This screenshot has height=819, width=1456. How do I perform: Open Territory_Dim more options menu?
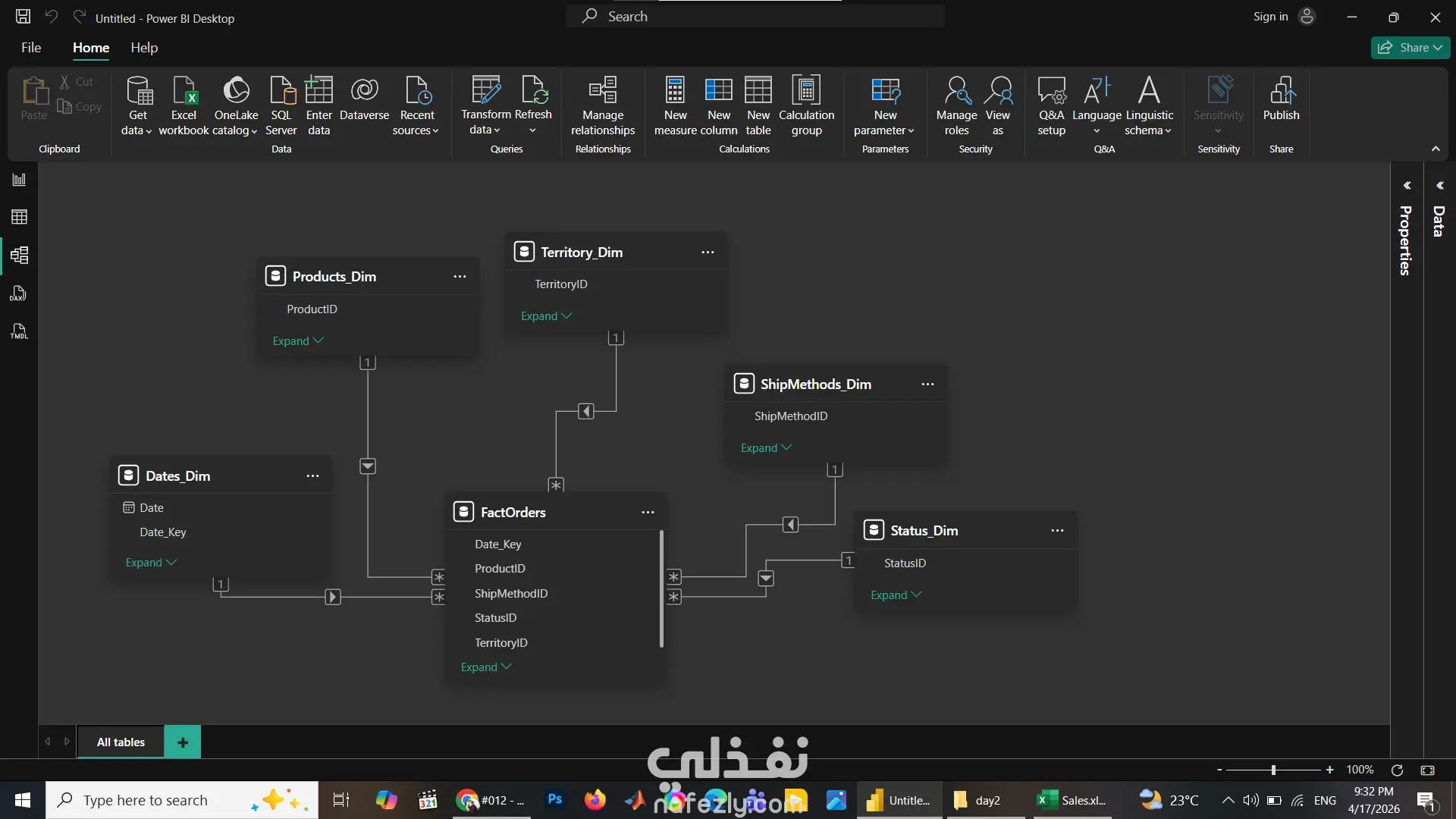[x=708, y=253]
